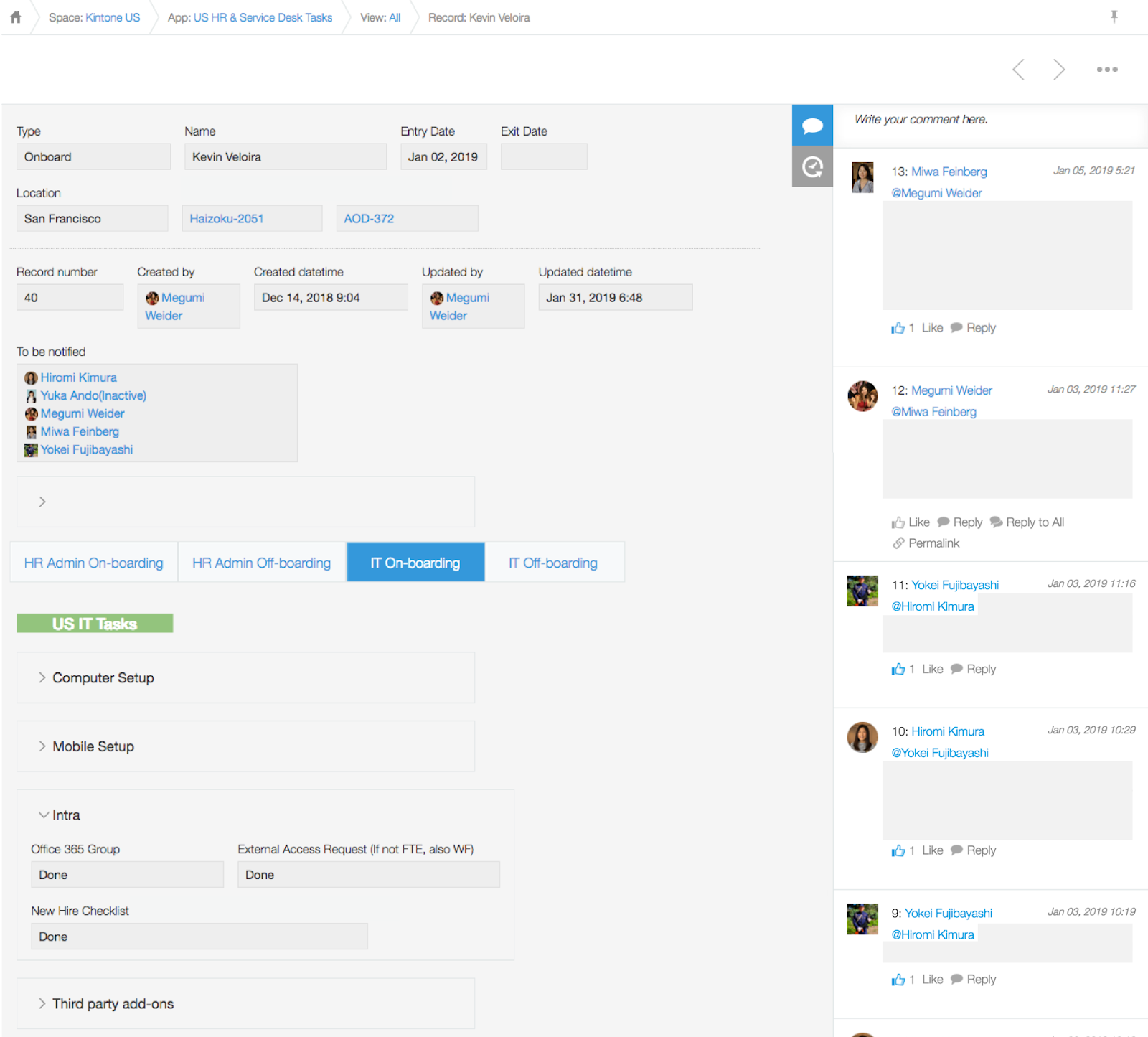This screenshot has height=1037, width=1148.
Task: Open Hiromi Kimura's avatar in To be notified
Action: click(x=31, y=377)
